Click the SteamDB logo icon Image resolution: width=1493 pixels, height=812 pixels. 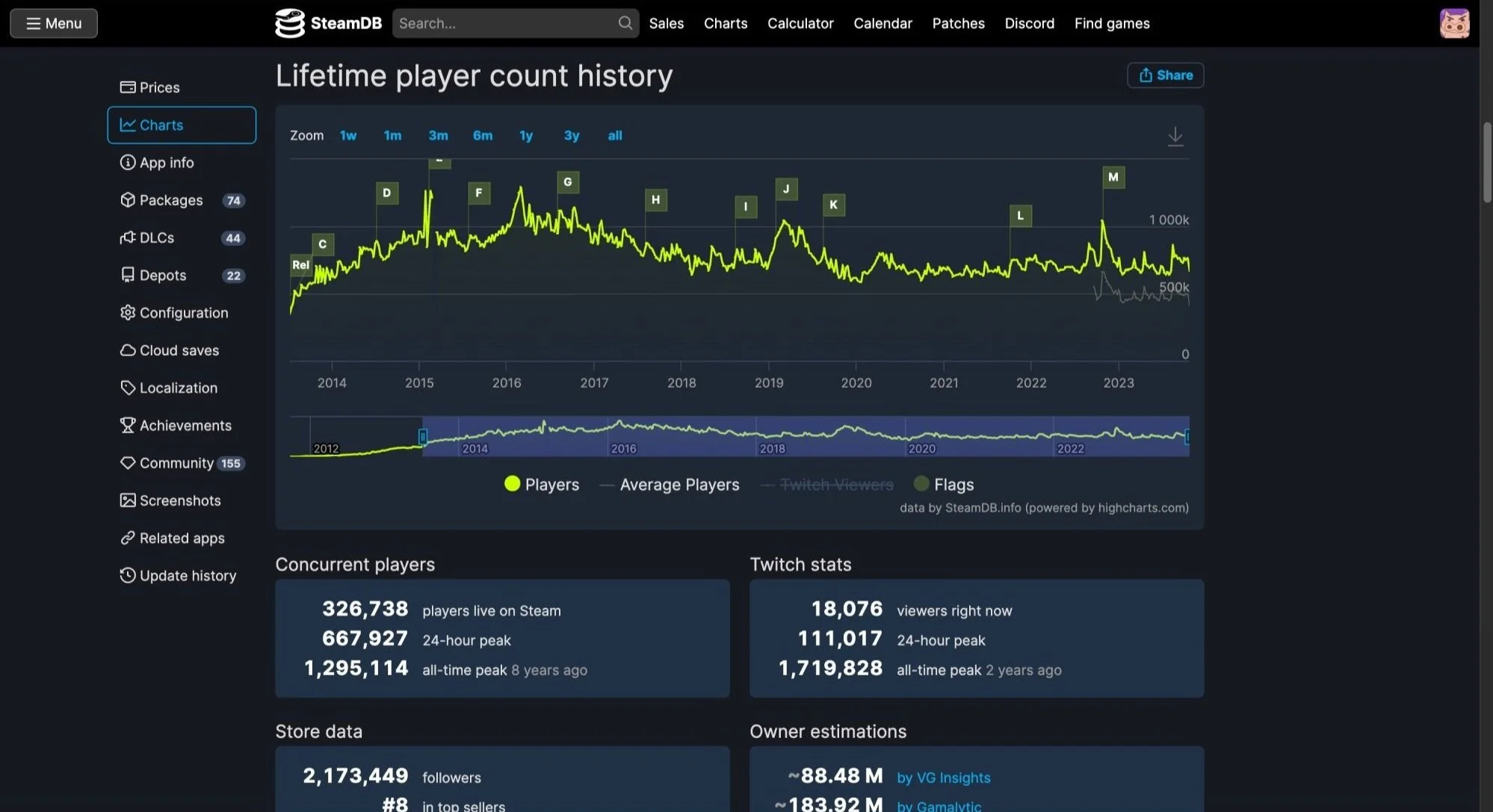290,23
